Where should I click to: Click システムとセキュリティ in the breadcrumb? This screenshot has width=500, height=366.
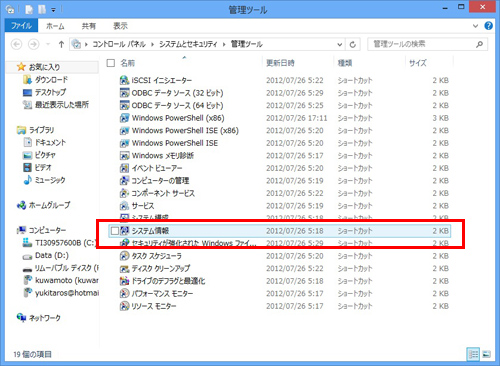(188, 44)
